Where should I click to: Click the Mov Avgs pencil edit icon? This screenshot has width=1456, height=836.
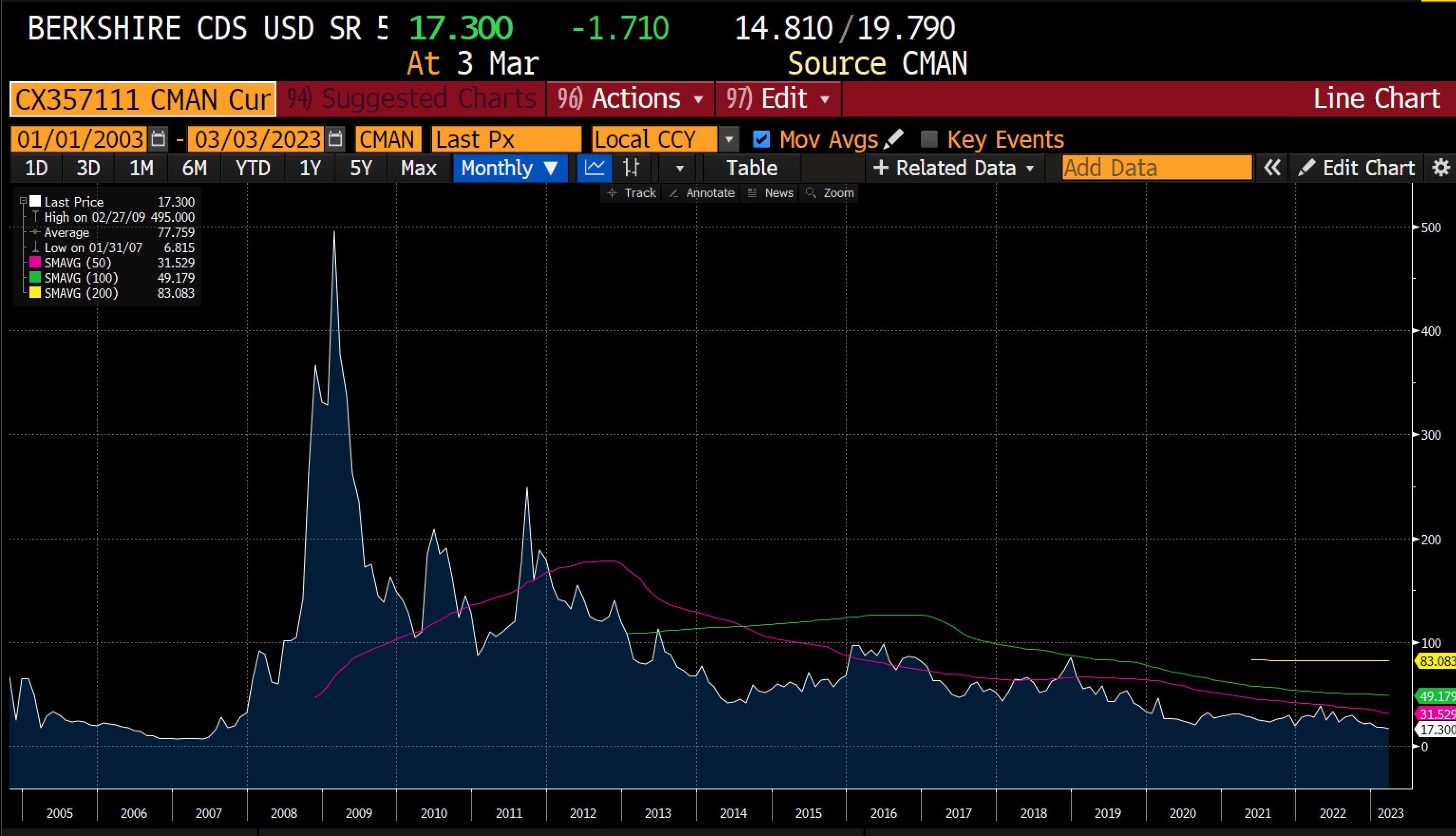pyautogui.click(x=894, y=139)
